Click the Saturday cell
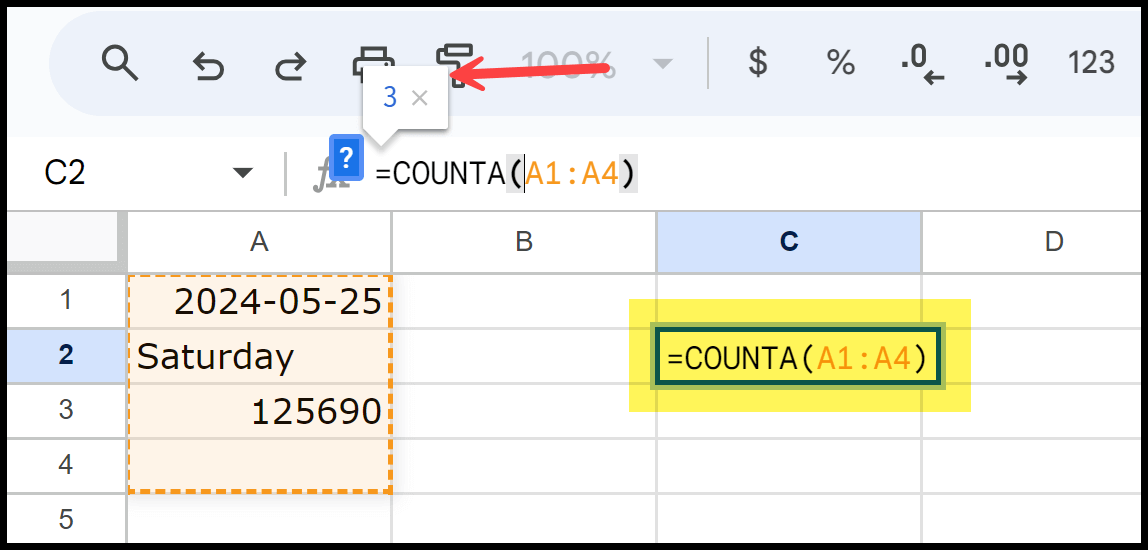This screenshot has height=550, width=1148. pos(259,356)
